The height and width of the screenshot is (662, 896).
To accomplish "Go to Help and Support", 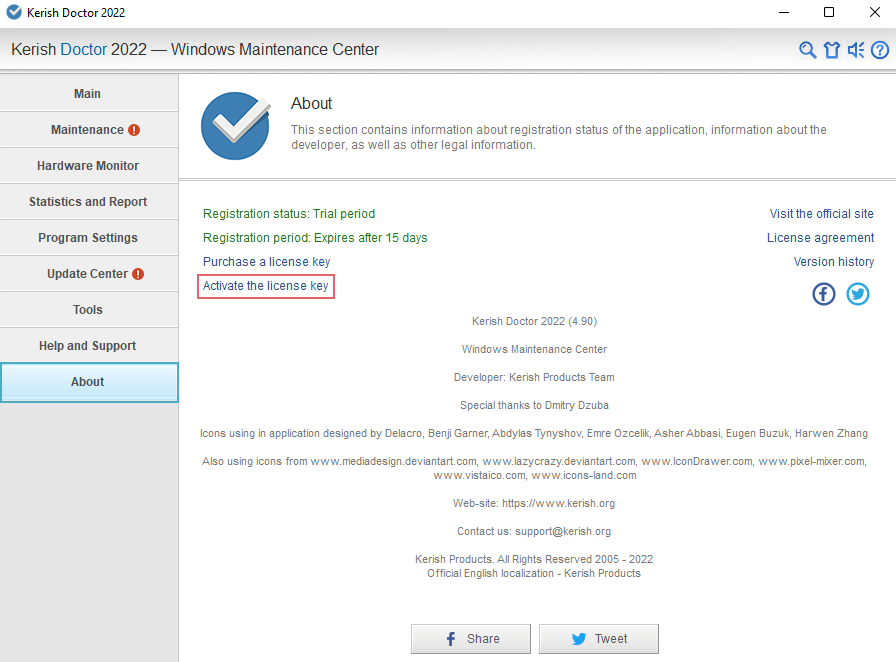I will pos(89,346).
